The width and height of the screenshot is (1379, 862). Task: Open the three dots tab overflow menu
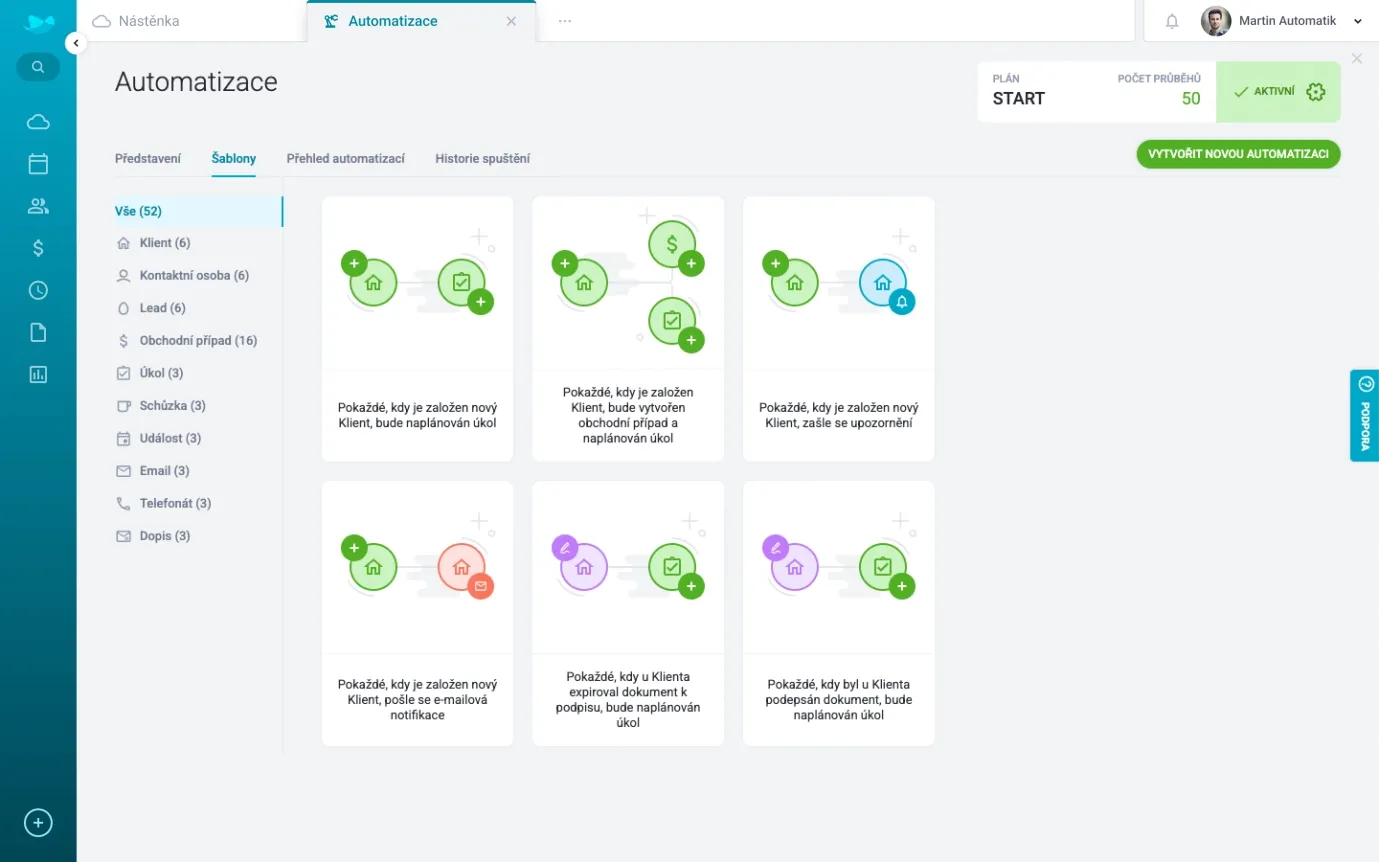coord(565,21)
